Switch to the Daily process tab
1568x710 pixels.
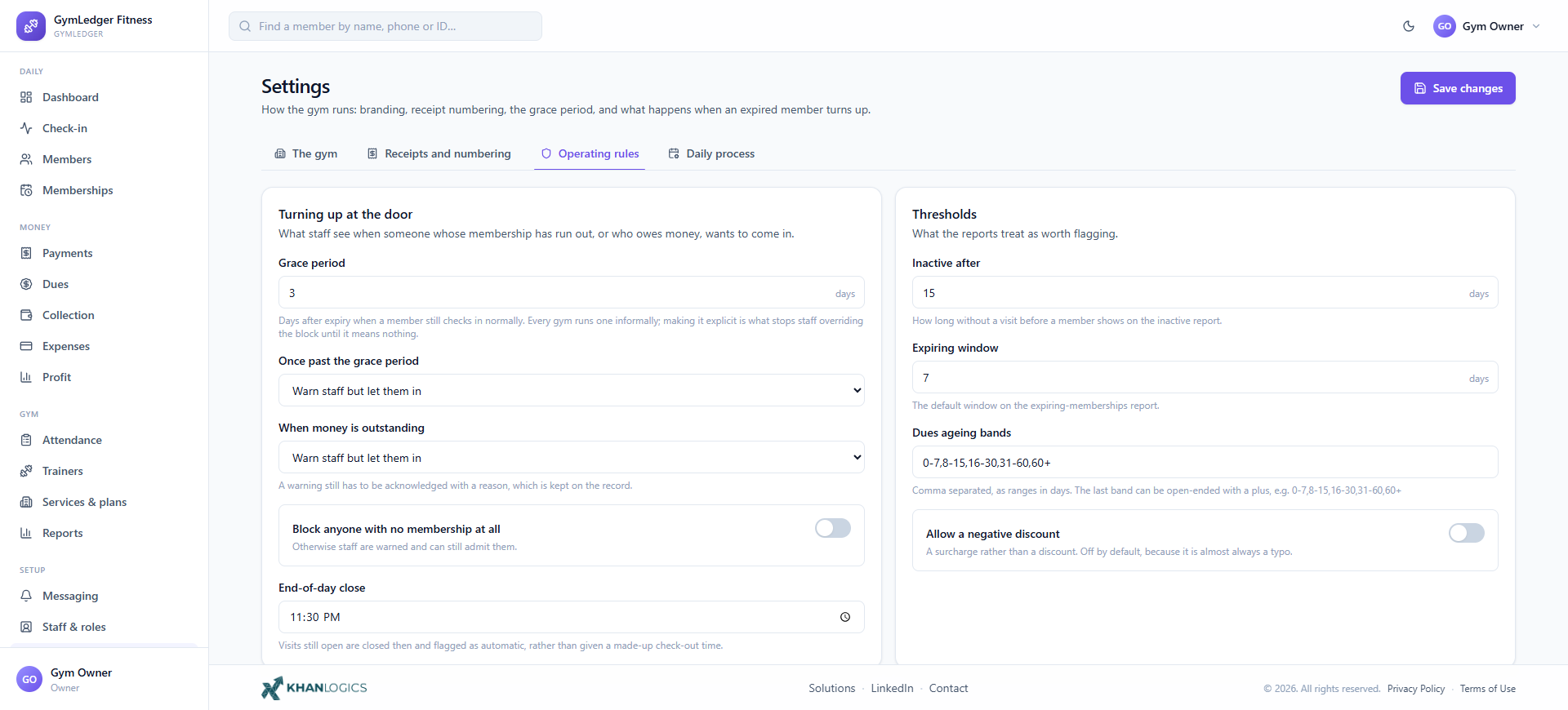click(x=711, y=153)
